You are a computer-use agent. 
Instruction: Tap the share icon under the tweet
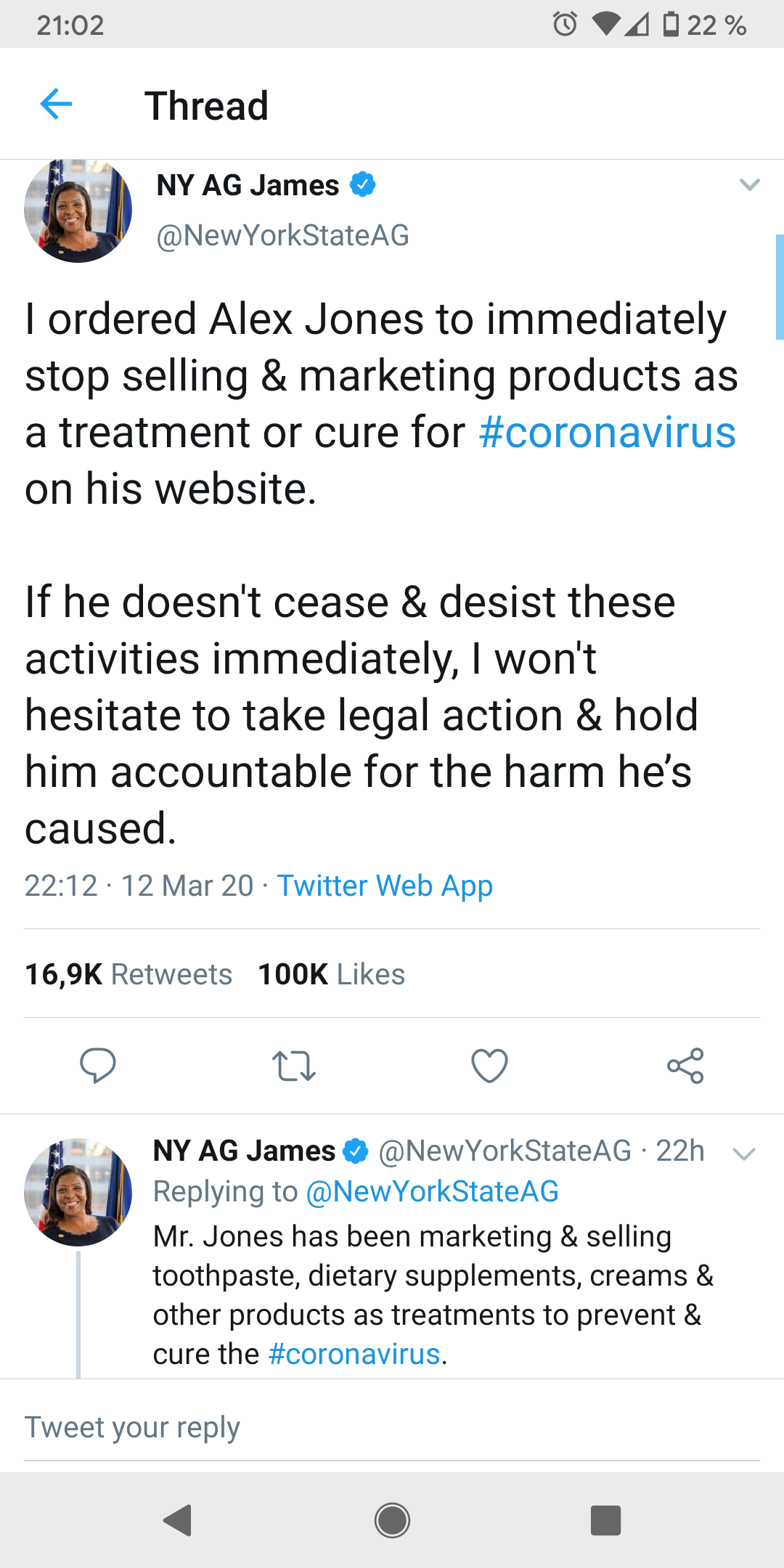685,1066
